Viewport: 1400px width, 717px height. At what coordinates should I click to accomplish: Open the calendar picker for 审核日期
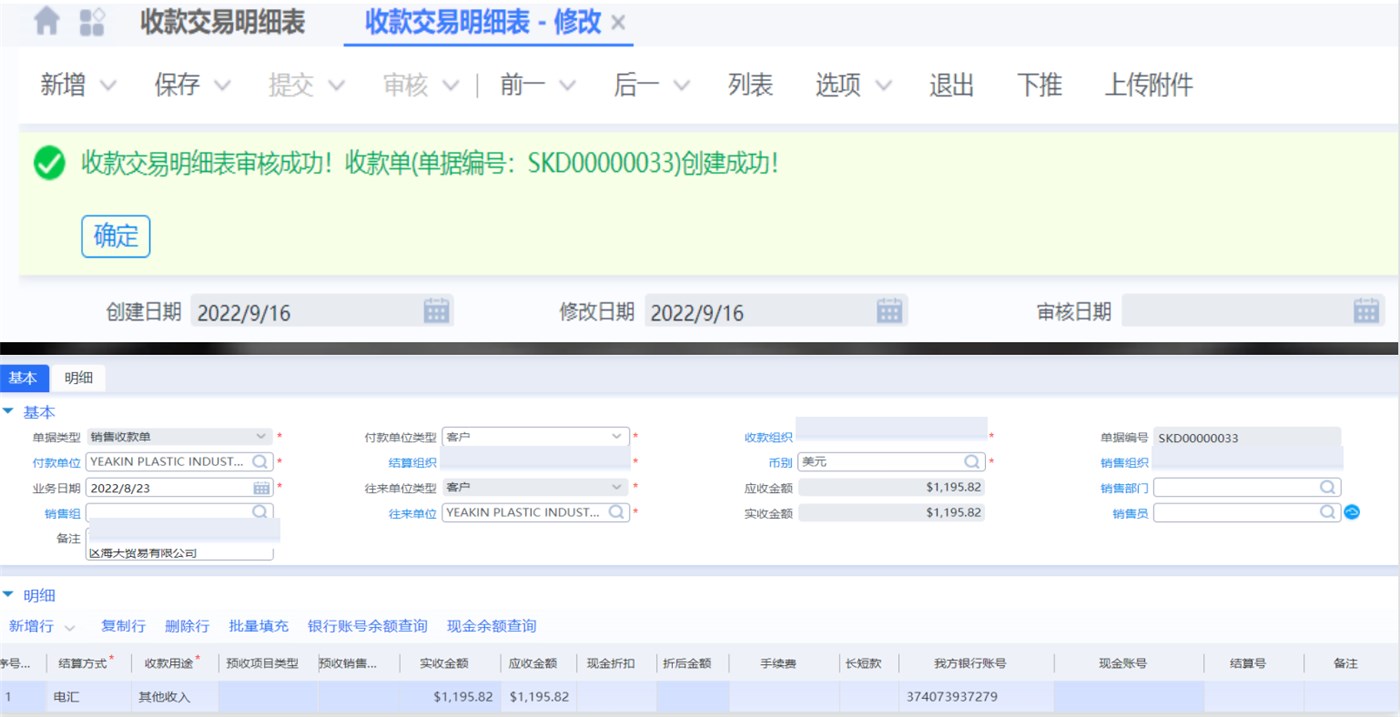click(x=1366, y=311)
